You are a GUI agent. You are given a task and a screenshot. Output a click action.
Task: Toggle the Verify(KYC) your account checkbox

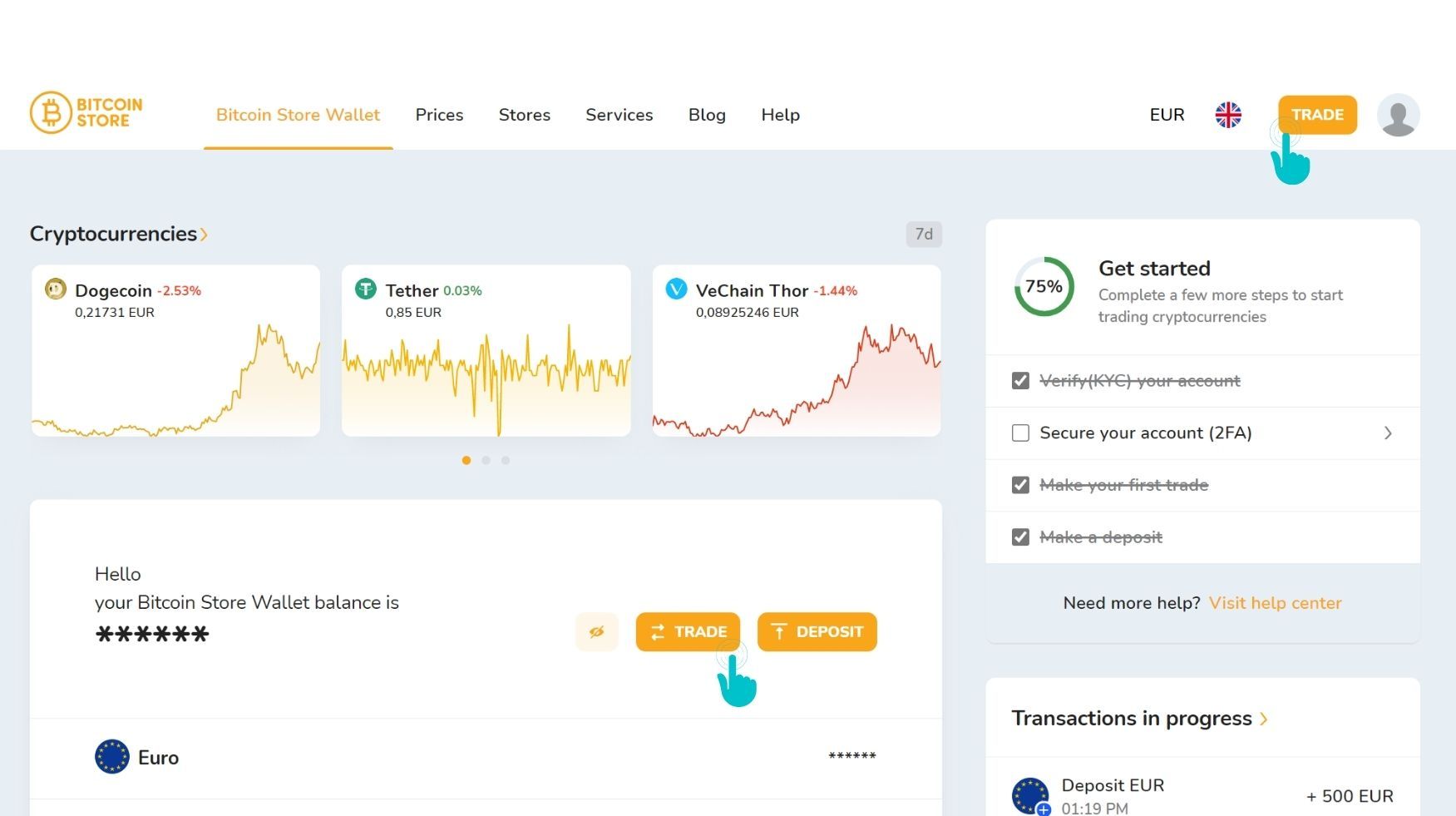(x=1020, y=381)
